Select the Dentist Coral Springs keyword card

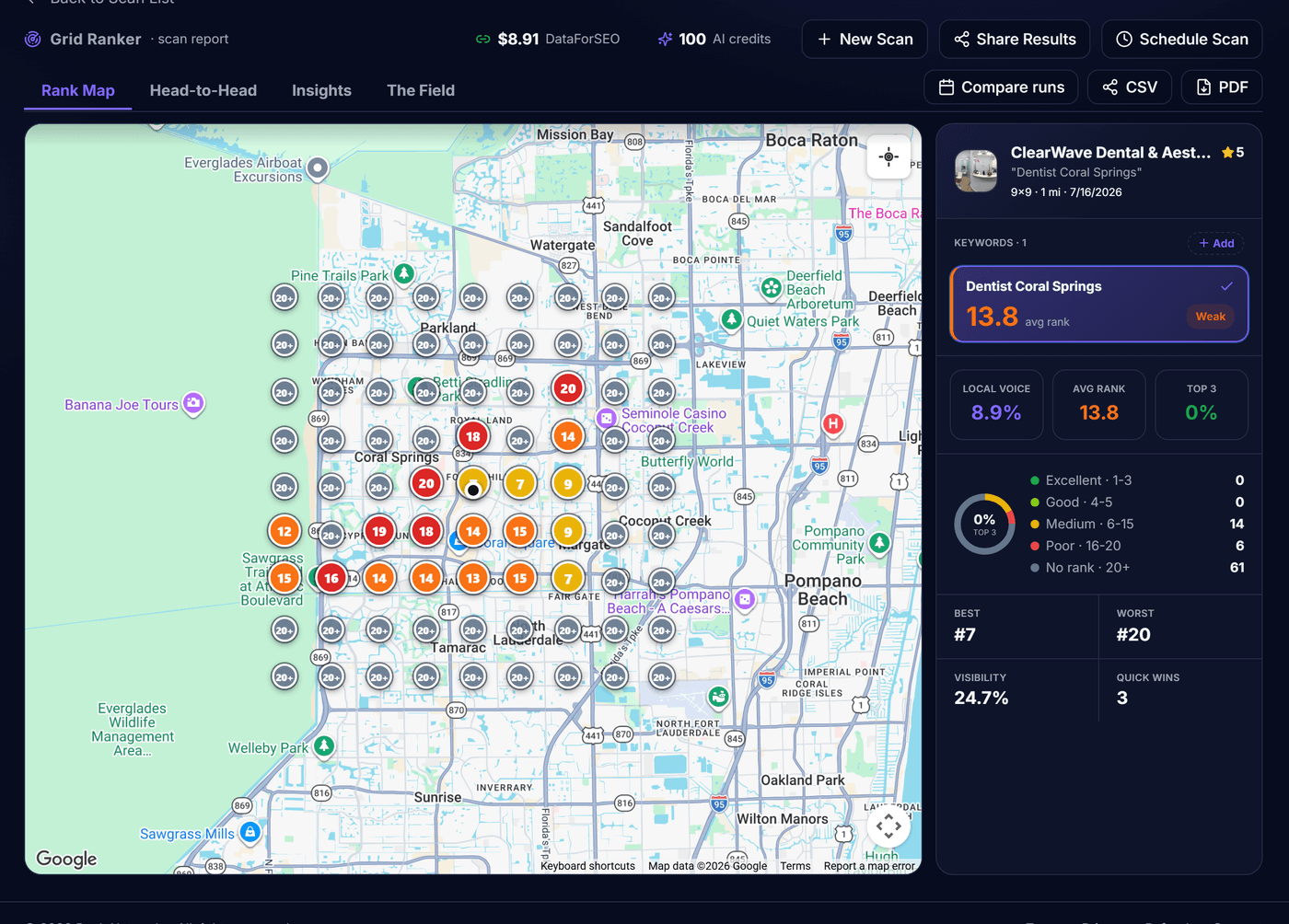pyautogui.click(x=1099, y=304)
